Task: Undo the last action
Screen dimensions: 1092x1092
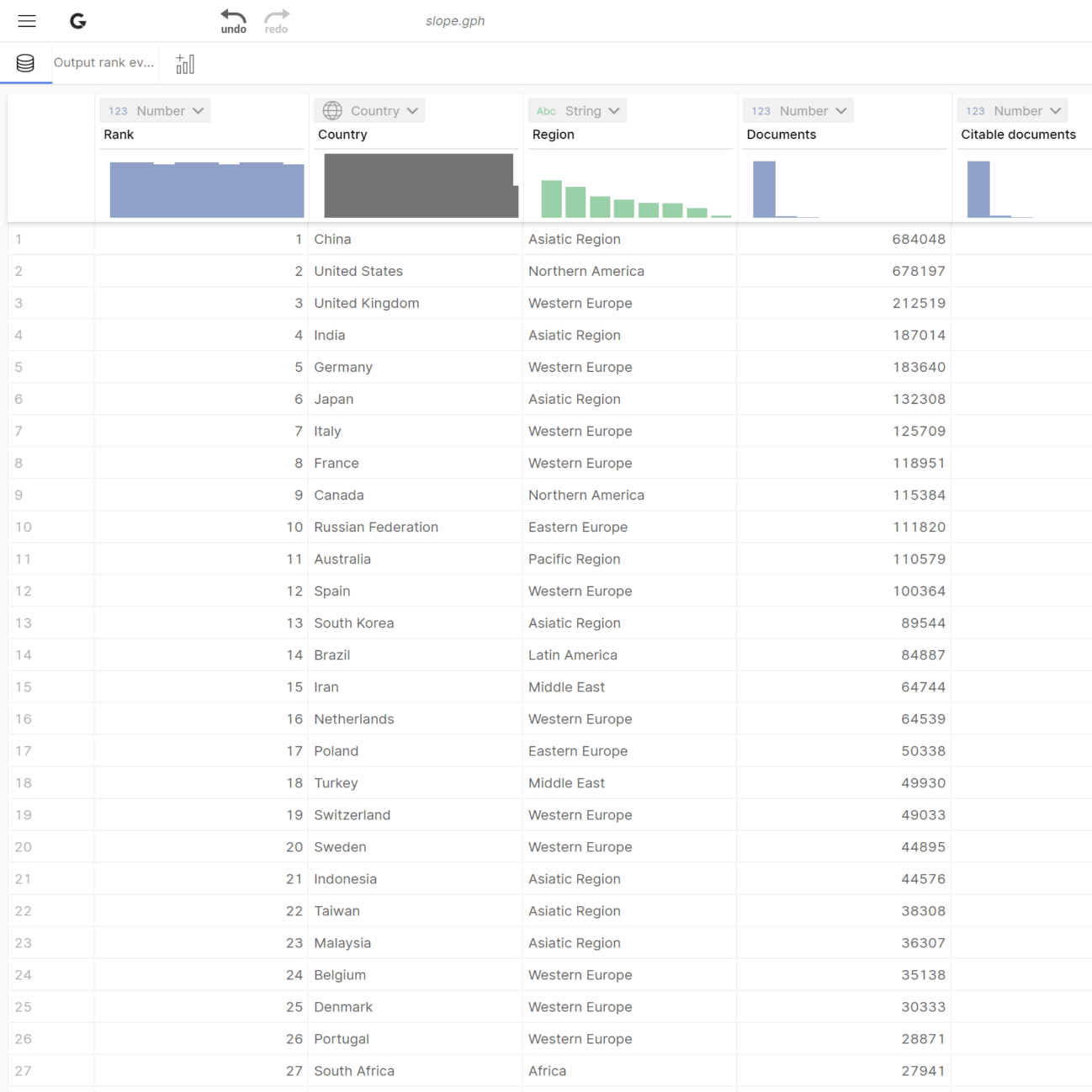Action: click(x=233, y=21)
